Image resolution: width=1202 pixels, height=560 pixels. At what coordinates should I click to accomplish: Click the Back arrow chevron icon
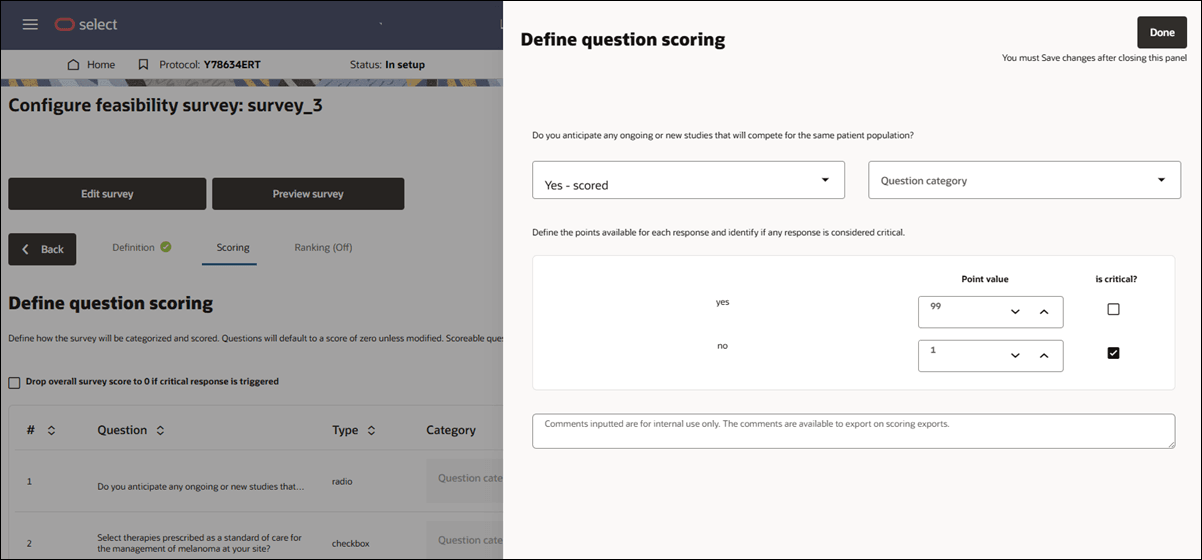(x=26, y=249)
